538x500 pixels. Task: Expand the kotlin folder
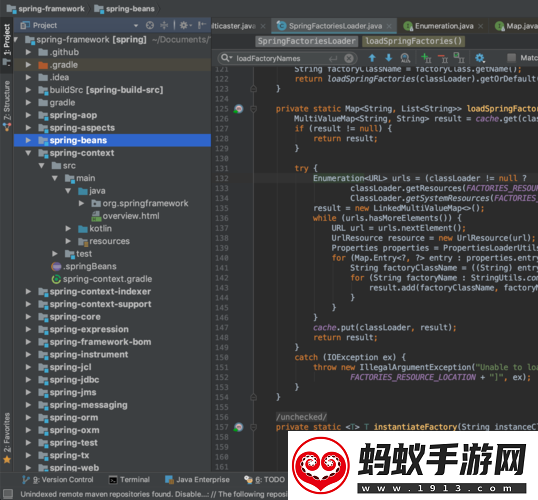(68, 229)
